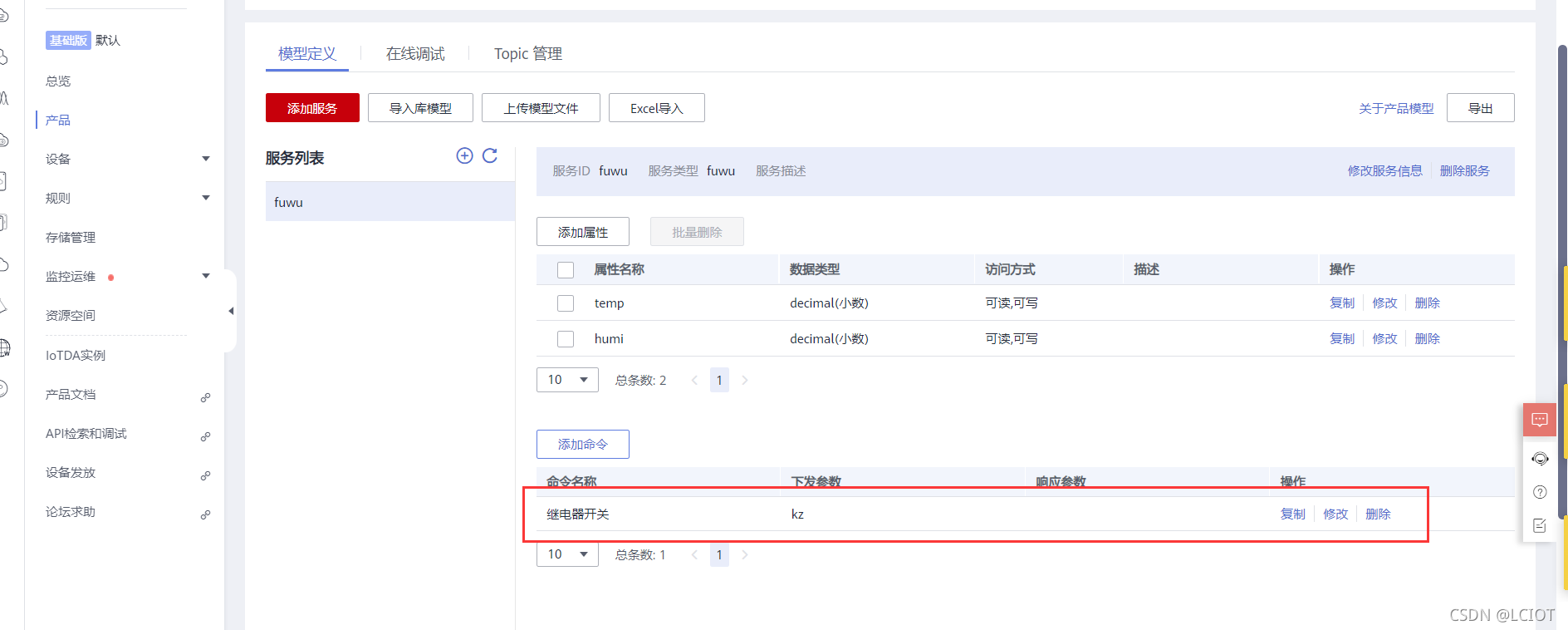Open IoTDA实例 in sidebar
Screen dimensions: 1568x630
point(76,355)
